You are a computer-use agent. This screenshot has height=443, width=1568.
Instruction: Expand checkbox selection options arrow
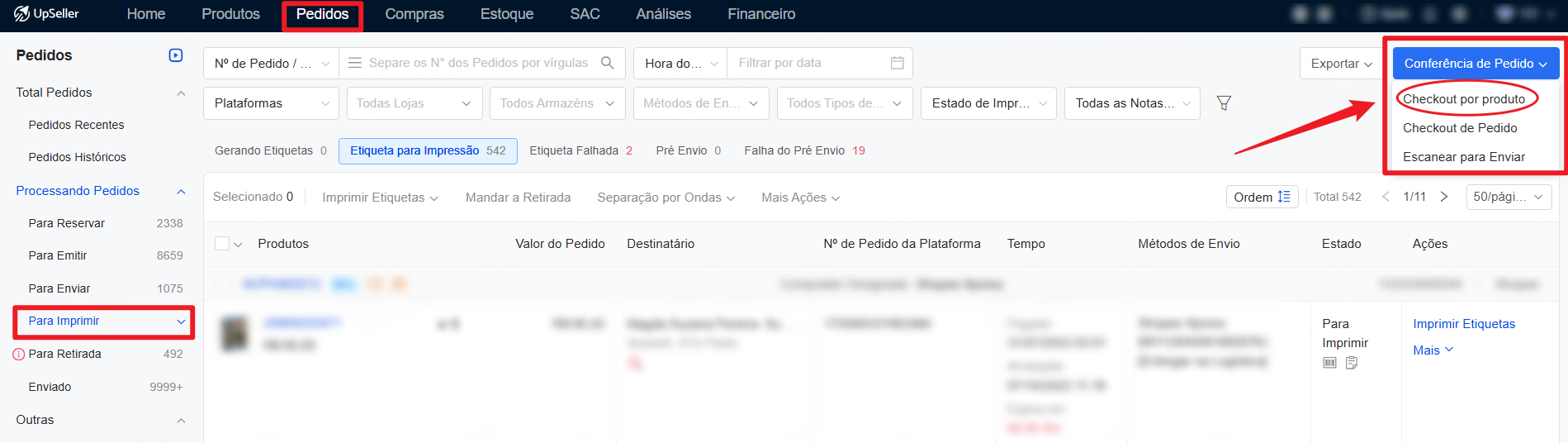[x=239, y=245]
